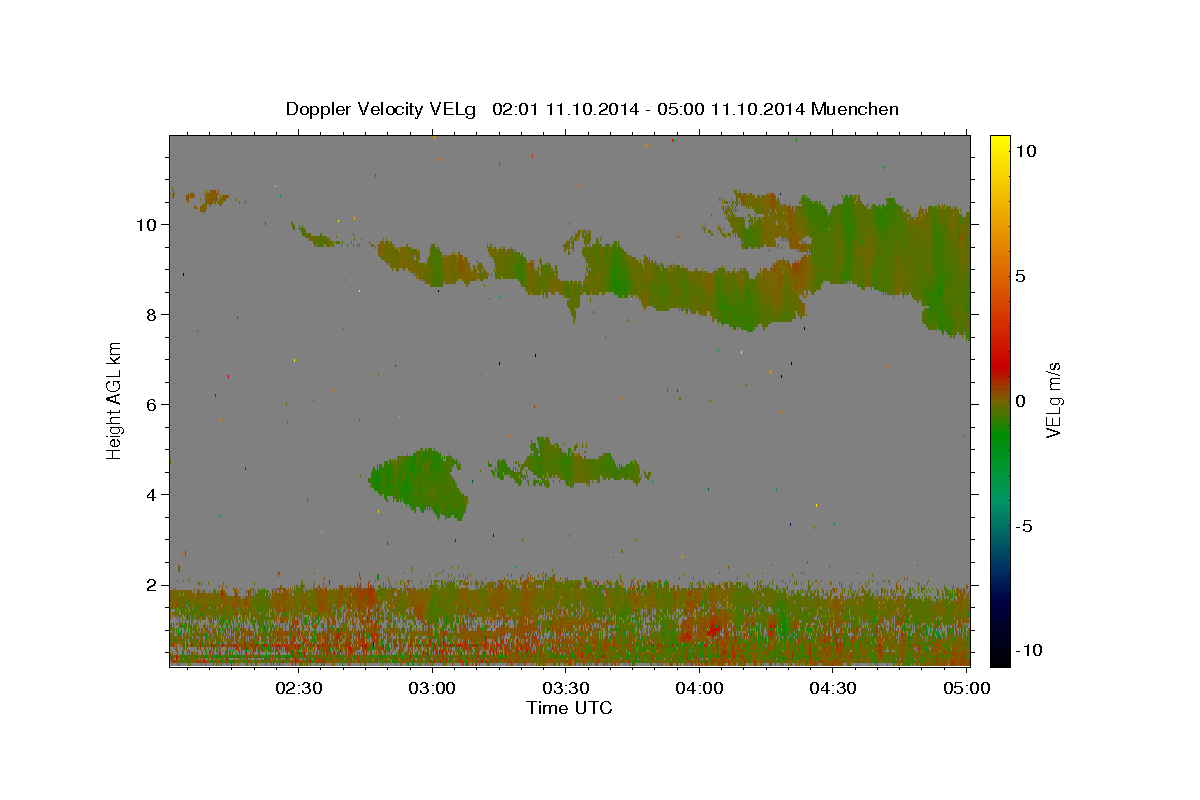The width and height of the screenshot is (1200, 800).
Task: Click the height tick label 6
Action: (152, 405)
